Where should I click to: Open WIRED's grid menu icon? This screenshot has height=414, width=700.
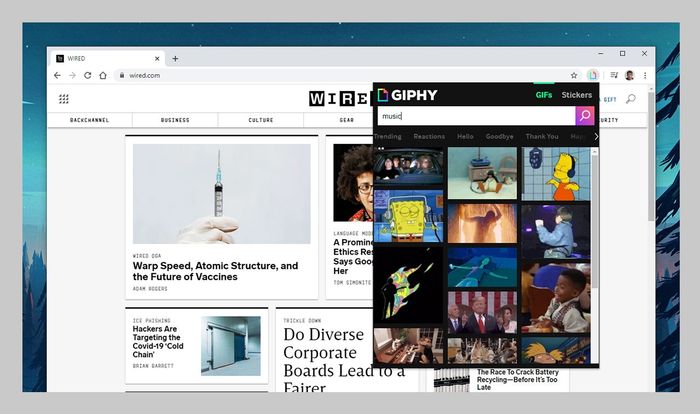64,99
